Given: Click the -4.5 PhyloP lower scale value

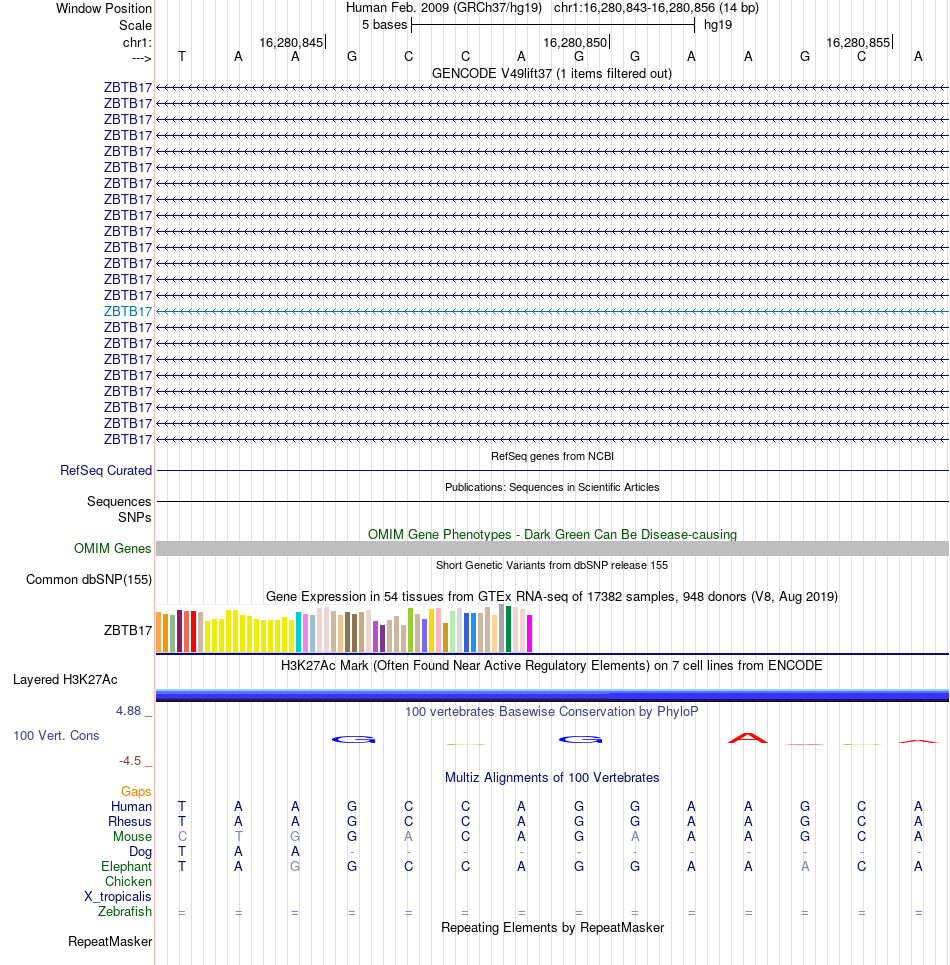Looking at the screenshot, I should (130, 761).
